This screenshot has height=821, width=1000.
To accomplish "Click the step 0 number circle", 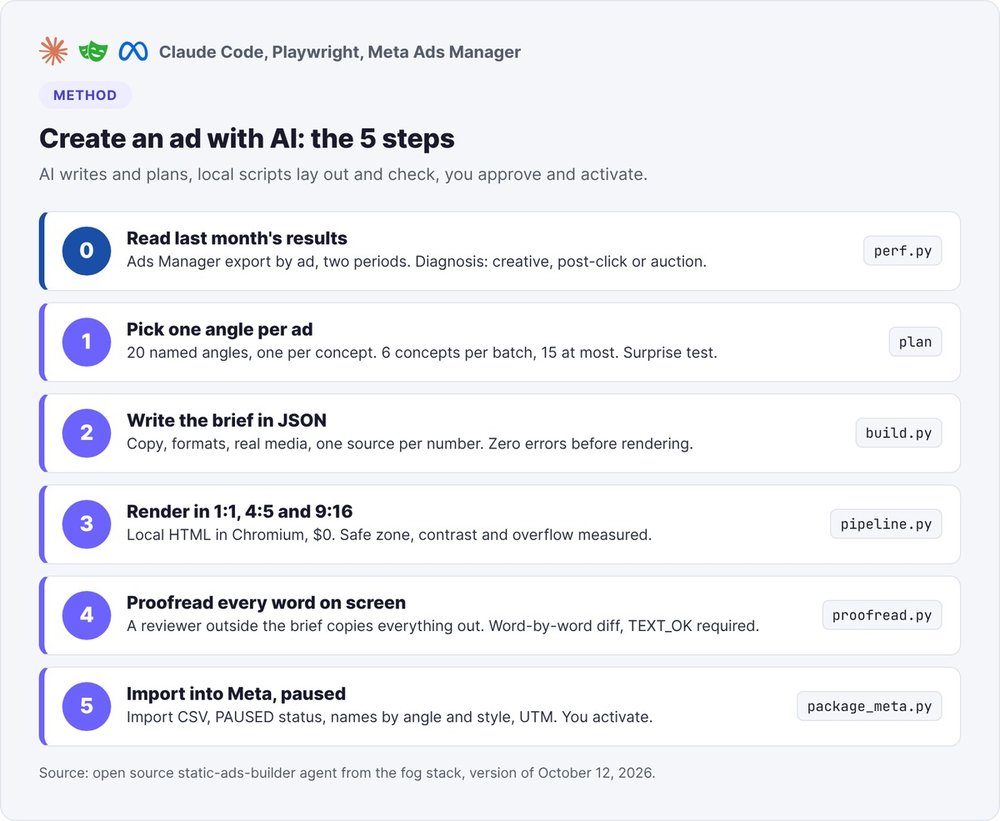I will (x=87, y=251).
